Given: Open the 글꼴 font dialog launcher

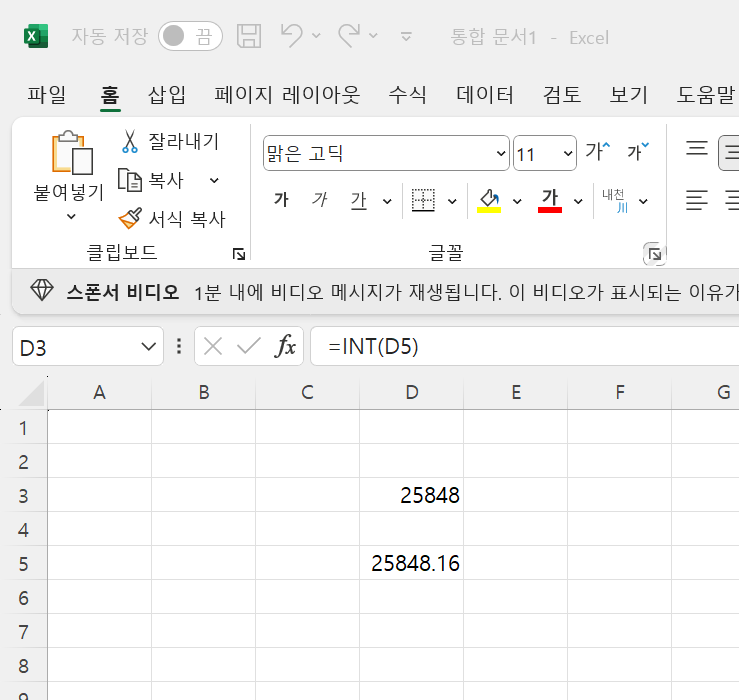Looking at the screenshot, I should [x=655, y=255].
